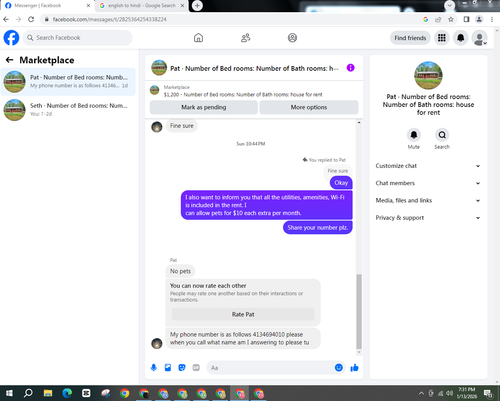Click the back arrow beside Marketplace
The width and height of the screenshot is (500, 401).
click(9, 60)
